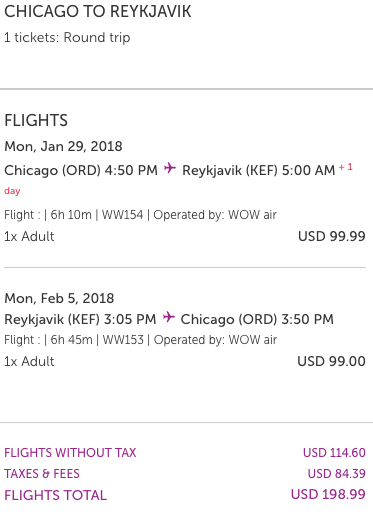The image size is (373, 514).
Task: Click the USD 99.99 outbound fare
Action: tap(332, 236)
